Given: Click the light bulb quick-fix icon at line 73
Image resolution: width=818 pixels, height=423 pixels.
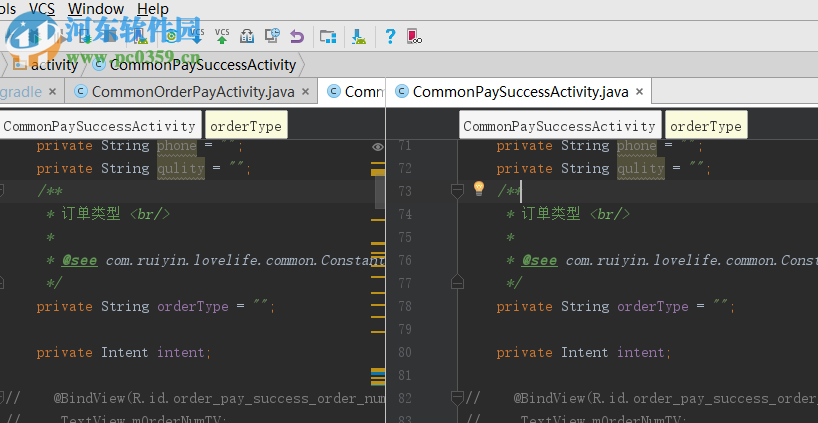Looking at the screenshot, I should [478, 189].
